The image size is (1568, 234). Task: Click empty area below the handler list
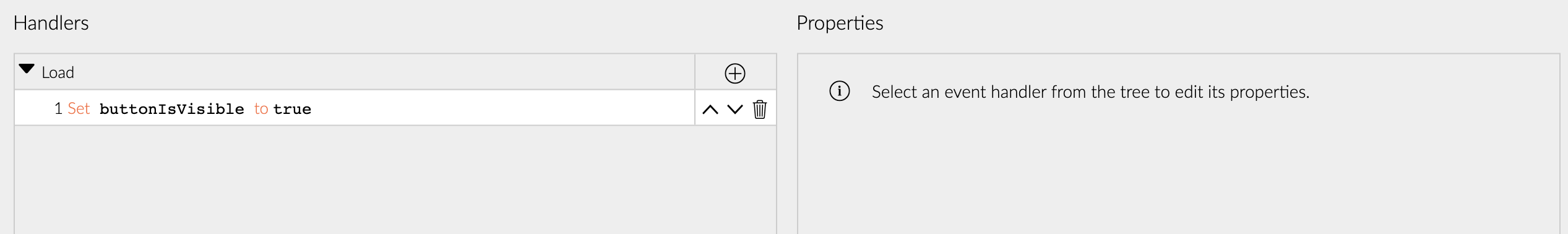395,180
